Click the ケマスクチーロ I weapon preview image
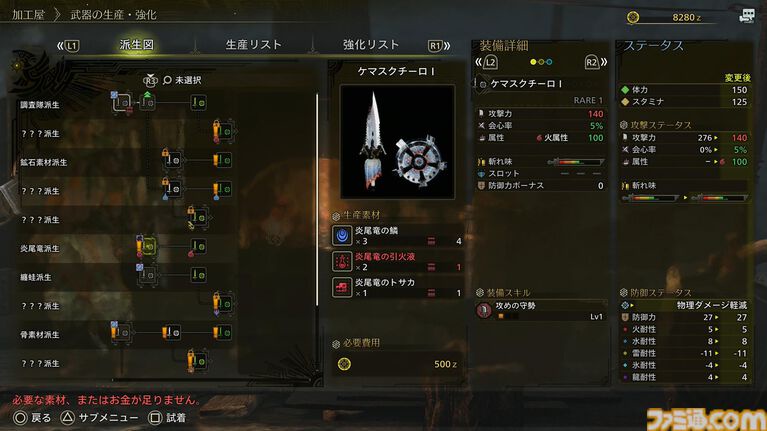767x431 pixels. click(397, 142)
